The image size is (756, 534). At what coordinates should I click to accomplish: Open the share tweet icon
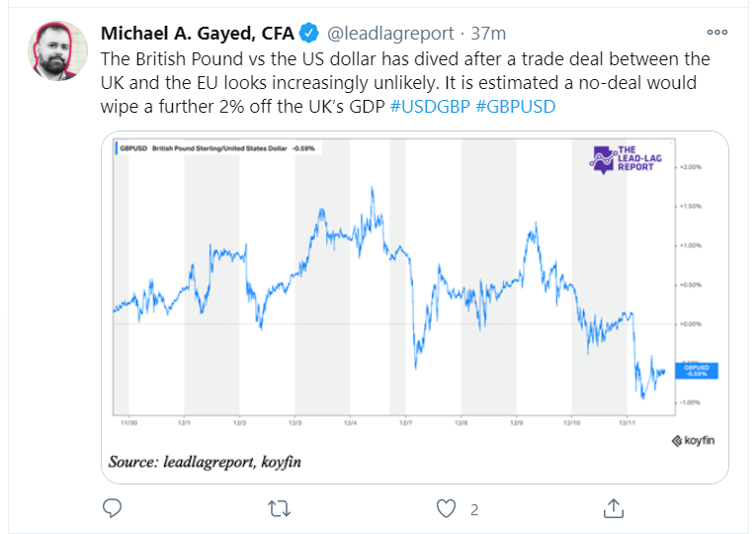613,509
